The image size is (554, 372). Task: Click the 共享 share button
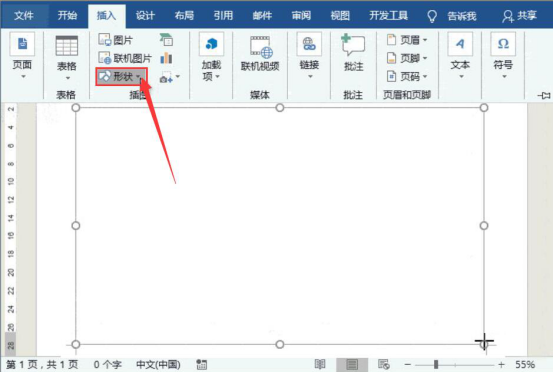pos(519,16)
